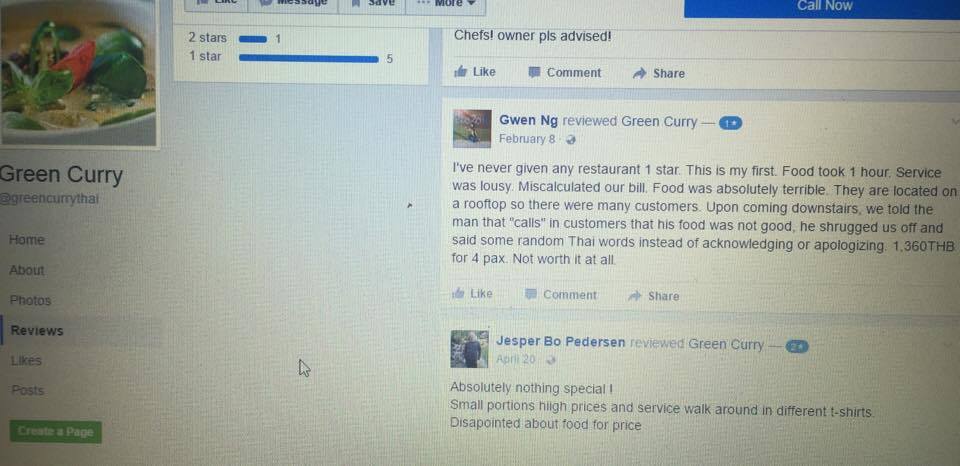Go to the Photos section
Image resolution: width=960 pixels, height=466 pixels.
30,301
